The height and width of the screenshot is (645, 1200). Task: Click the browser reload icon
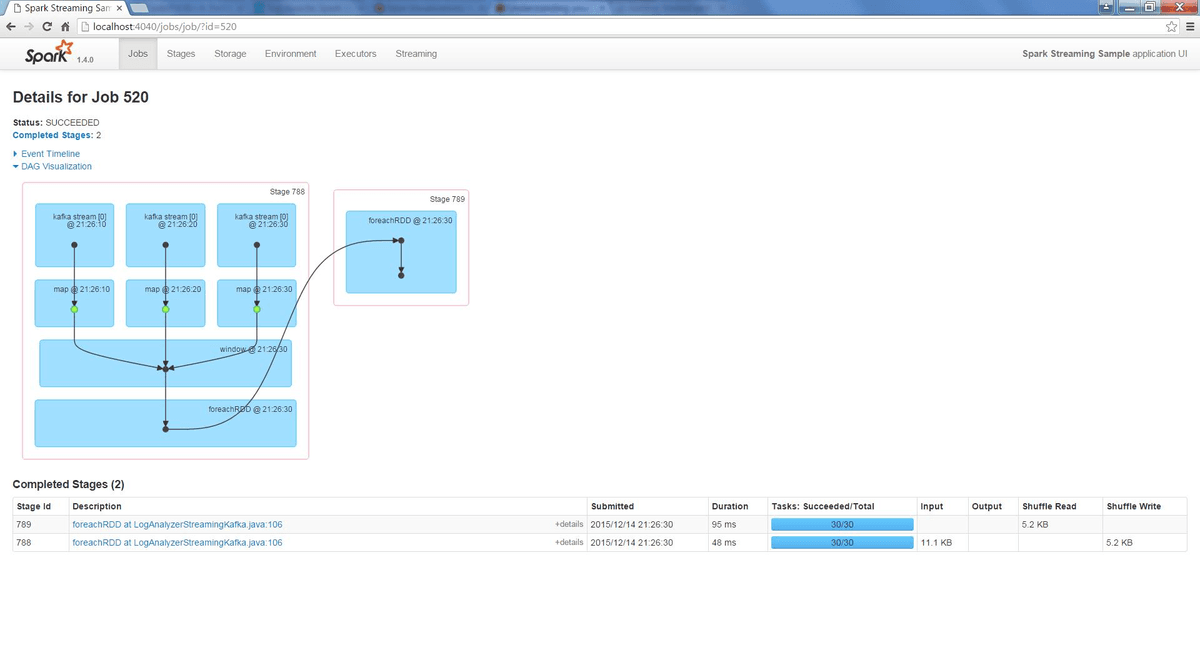pyautogui.click(x=49, y=26)
